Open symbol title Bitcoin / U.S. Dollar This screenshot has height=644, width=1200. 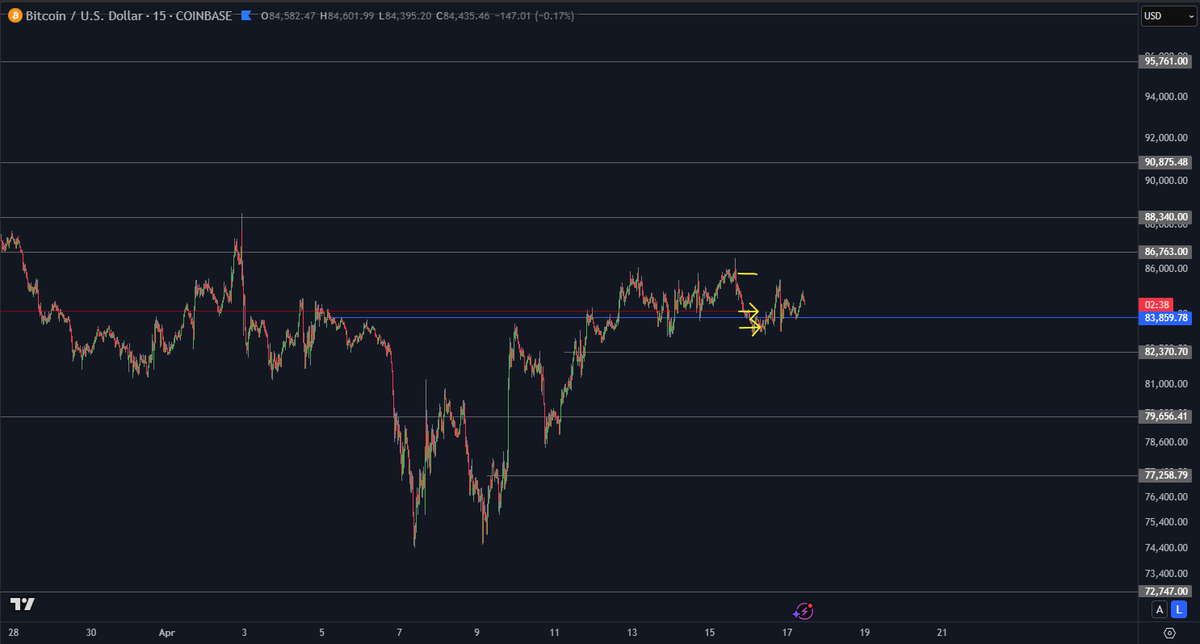click(85, 16)
